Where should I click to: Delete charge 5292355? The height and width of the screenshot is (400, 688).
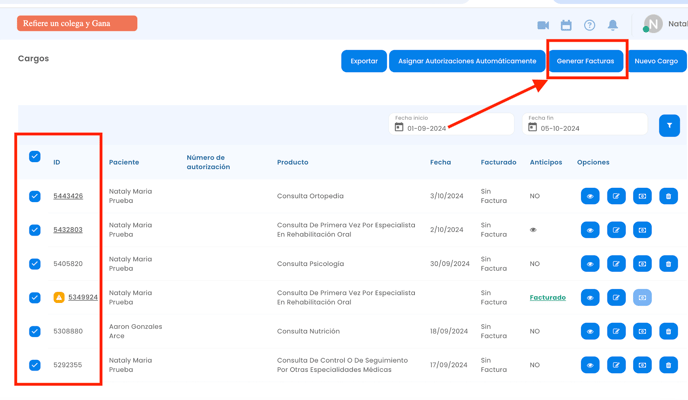tap(668, 365)
